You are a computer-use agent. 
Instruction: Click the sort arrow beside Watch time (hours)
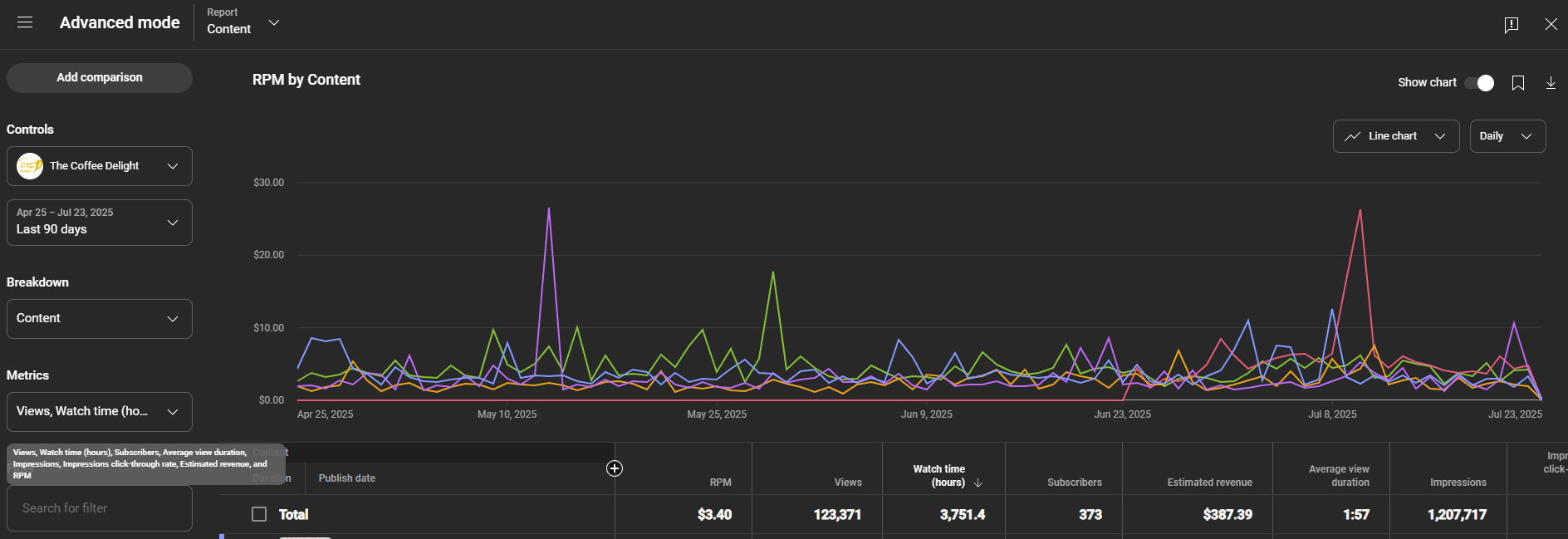(978, 483)
